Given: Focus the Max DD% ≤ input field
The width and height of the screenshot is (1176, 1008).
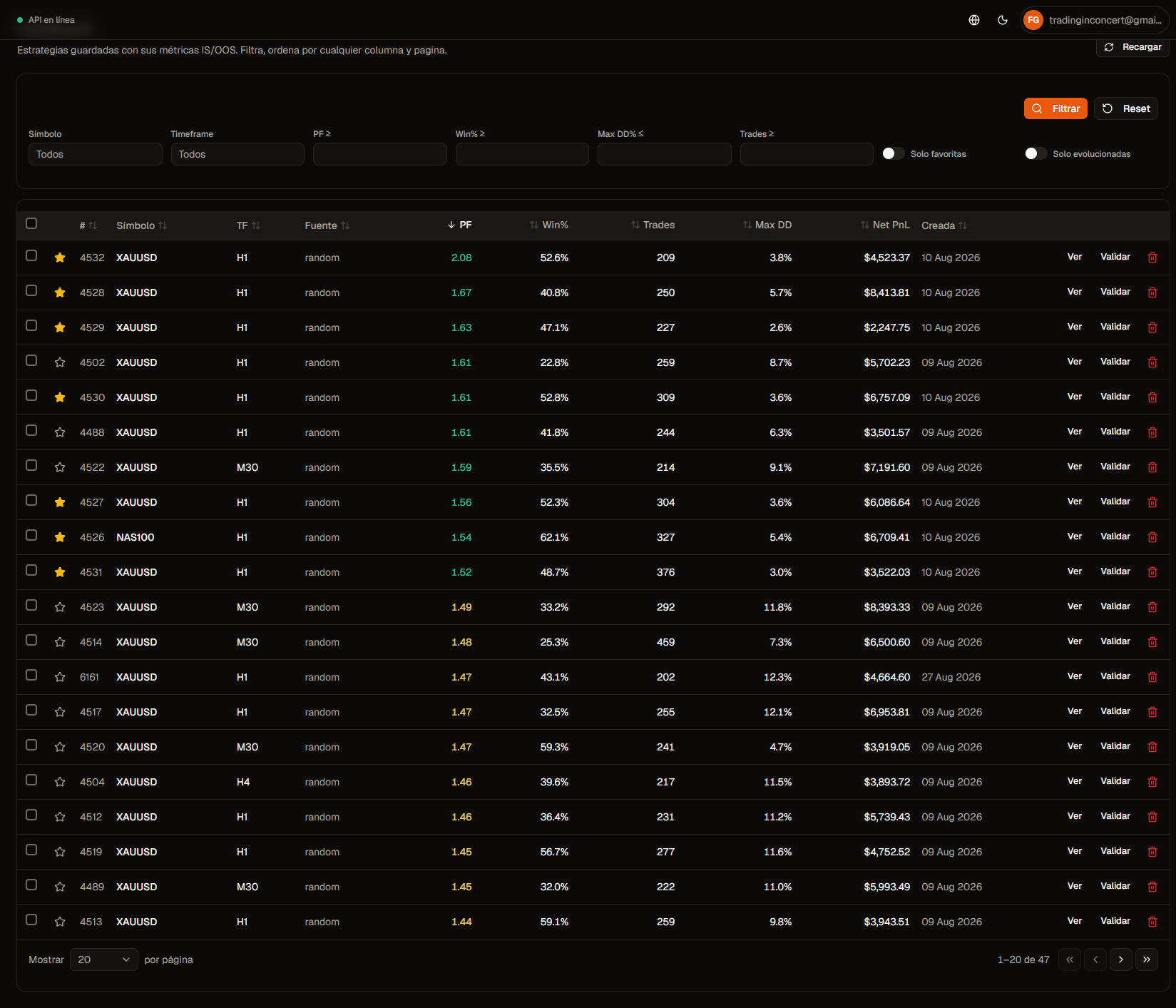Looking at the screenshot, I should pyautogui.click(x=665, y=154).
